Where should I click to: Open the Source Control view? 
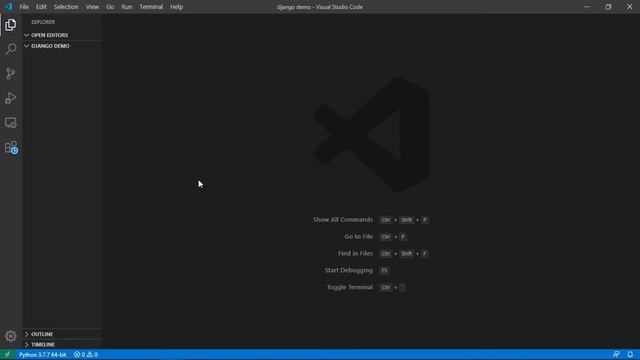11,73
